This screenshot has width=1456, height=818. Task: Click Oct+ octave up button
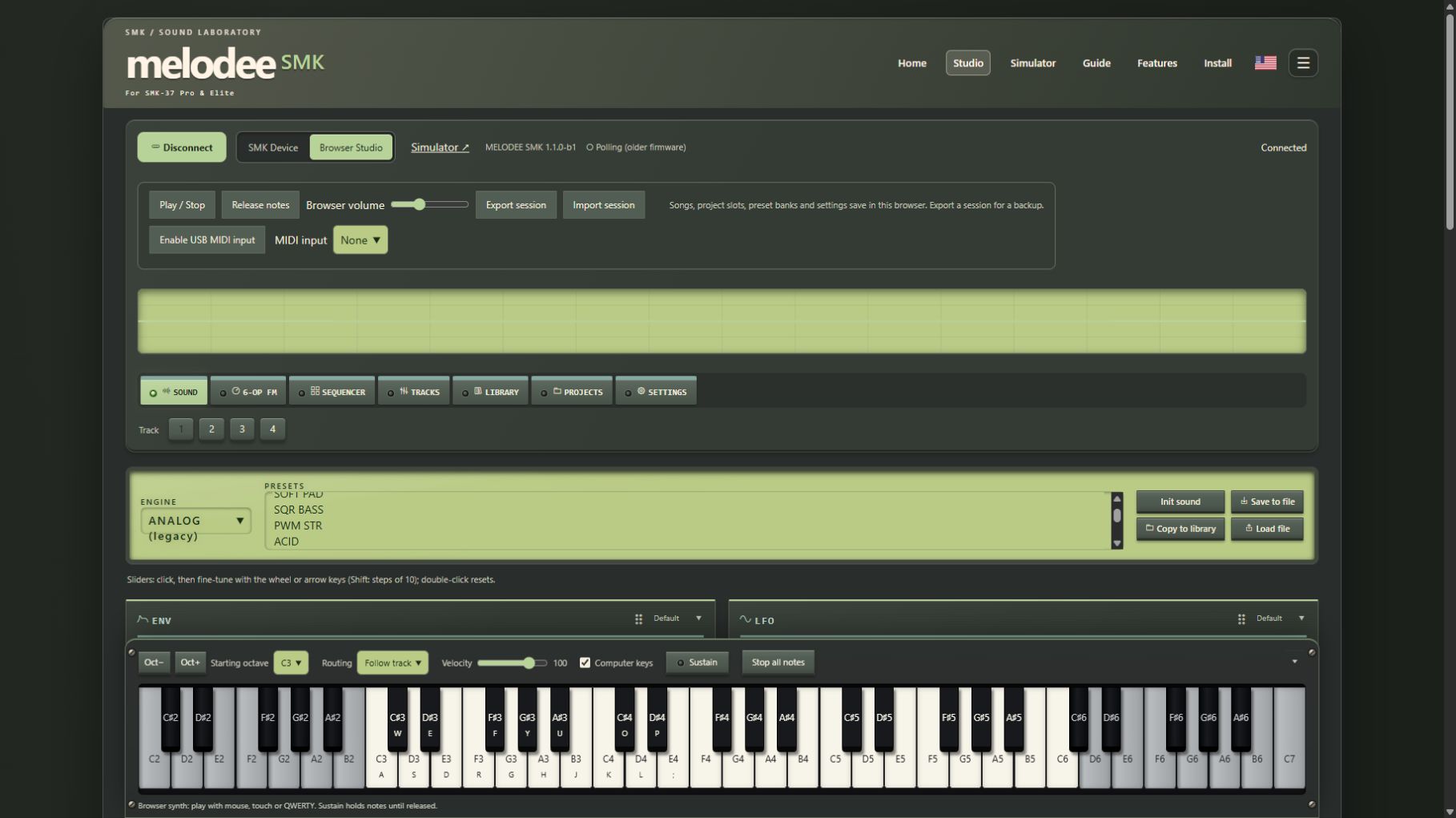pos(190,663)
